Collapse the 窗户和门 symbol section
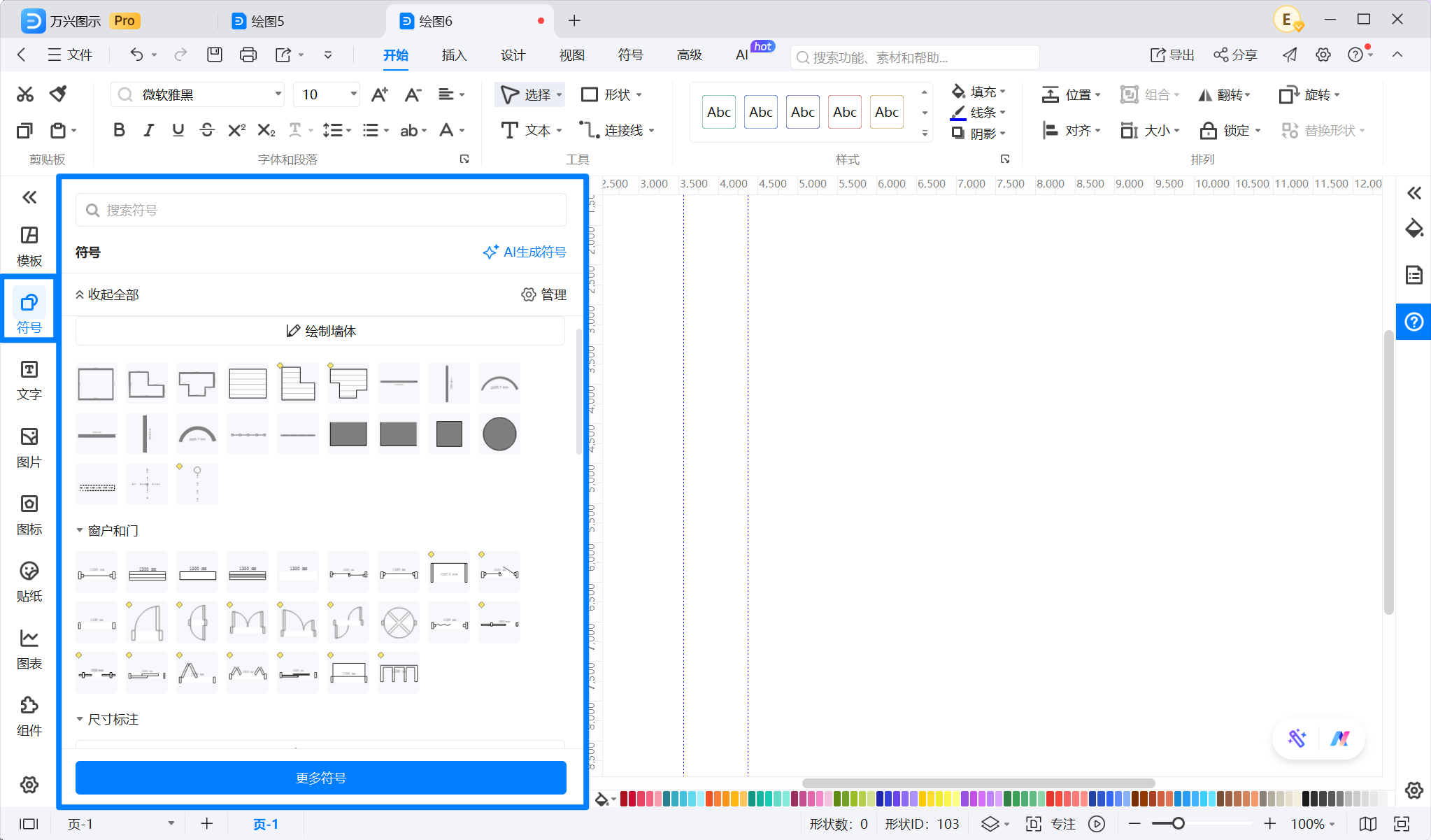This screenshot has height=840, width=1431. coord(107,531)
